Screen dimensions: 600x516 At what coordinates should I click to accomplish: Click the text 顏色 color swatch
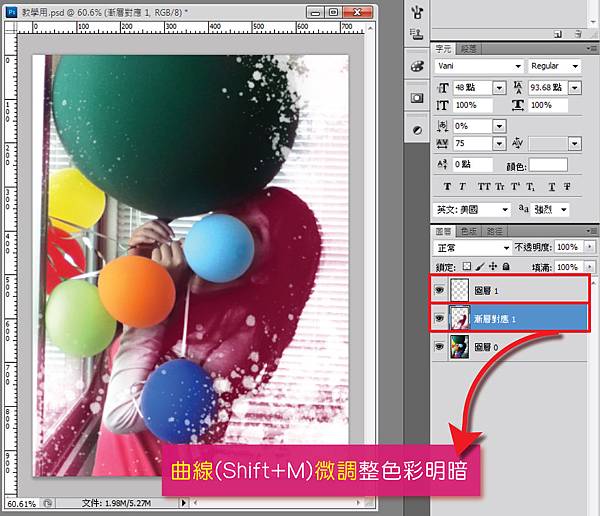(548, 165)
